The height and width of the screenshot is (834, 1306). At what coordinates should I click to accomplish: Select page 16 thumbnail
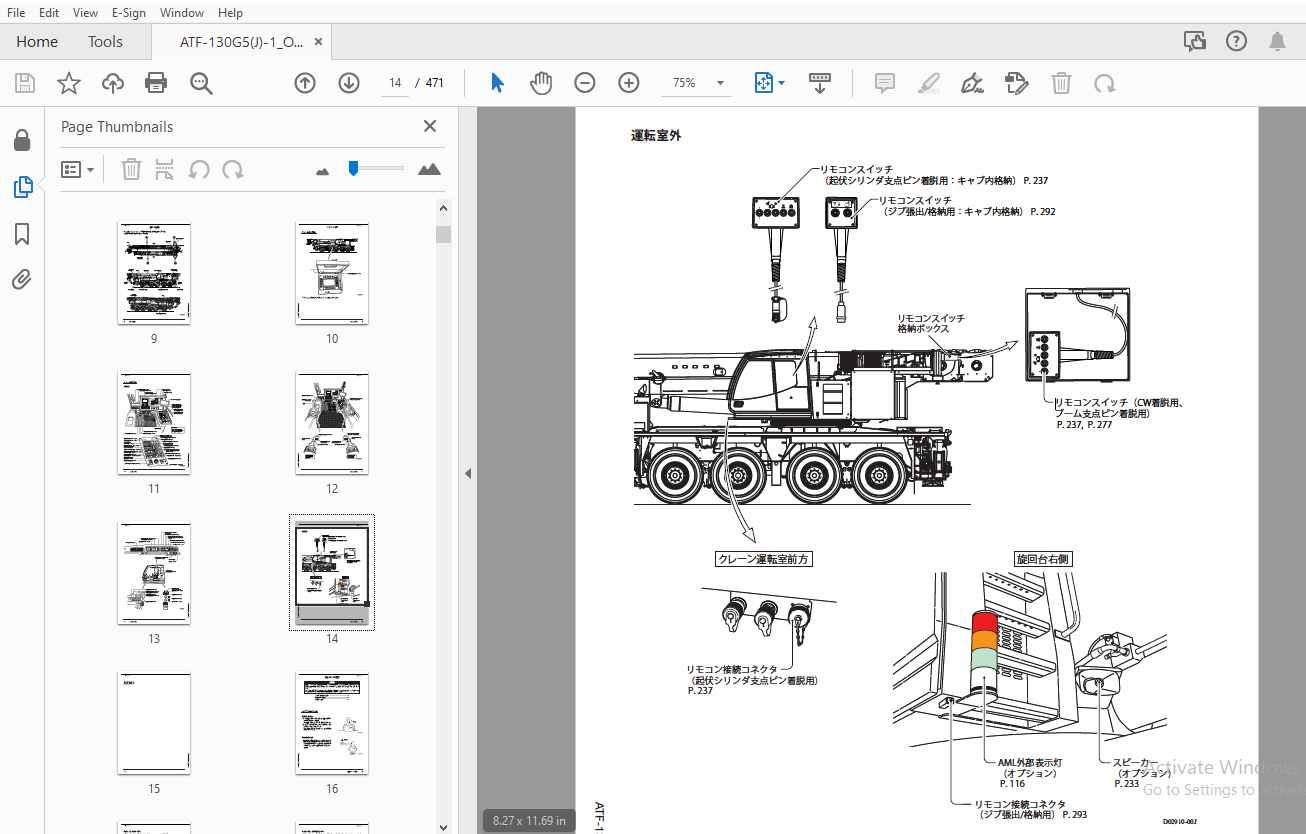pos(332,723)
